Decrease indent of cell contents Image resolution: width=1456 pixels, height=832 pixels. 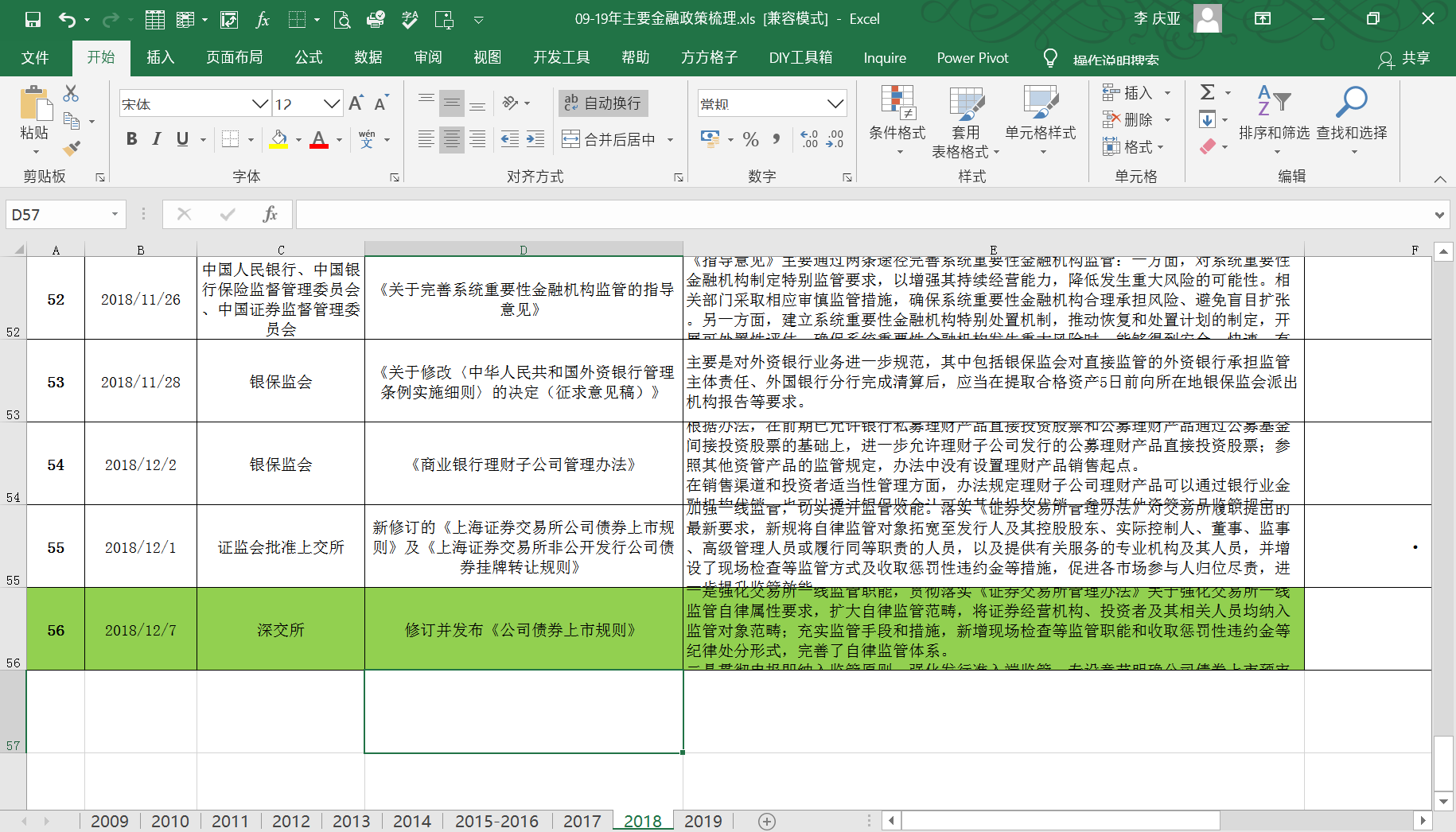pyautogui.click(x=510, y=139)
